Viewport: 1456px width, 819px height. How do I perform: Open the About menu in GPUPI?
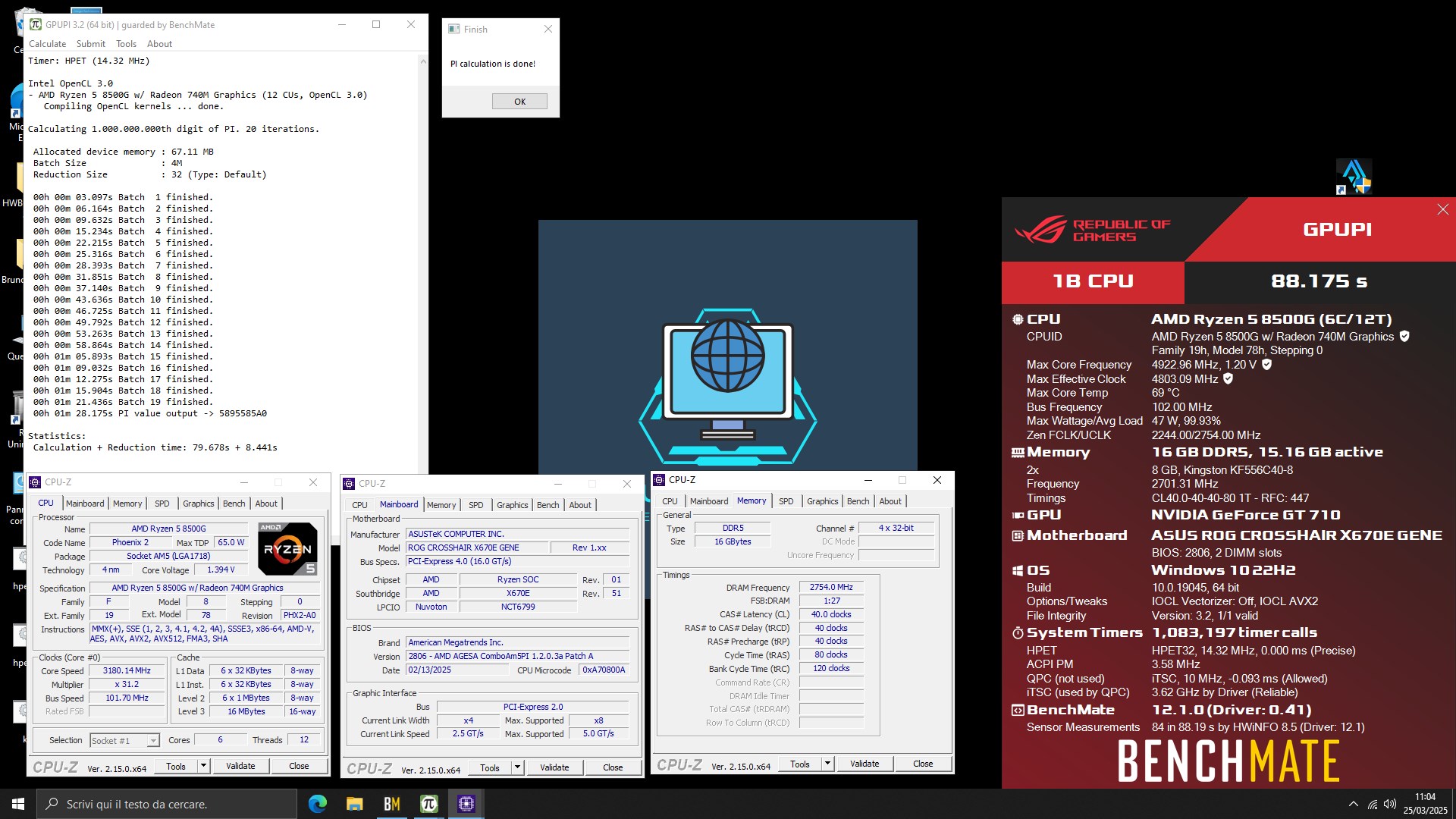coord(159,44)
